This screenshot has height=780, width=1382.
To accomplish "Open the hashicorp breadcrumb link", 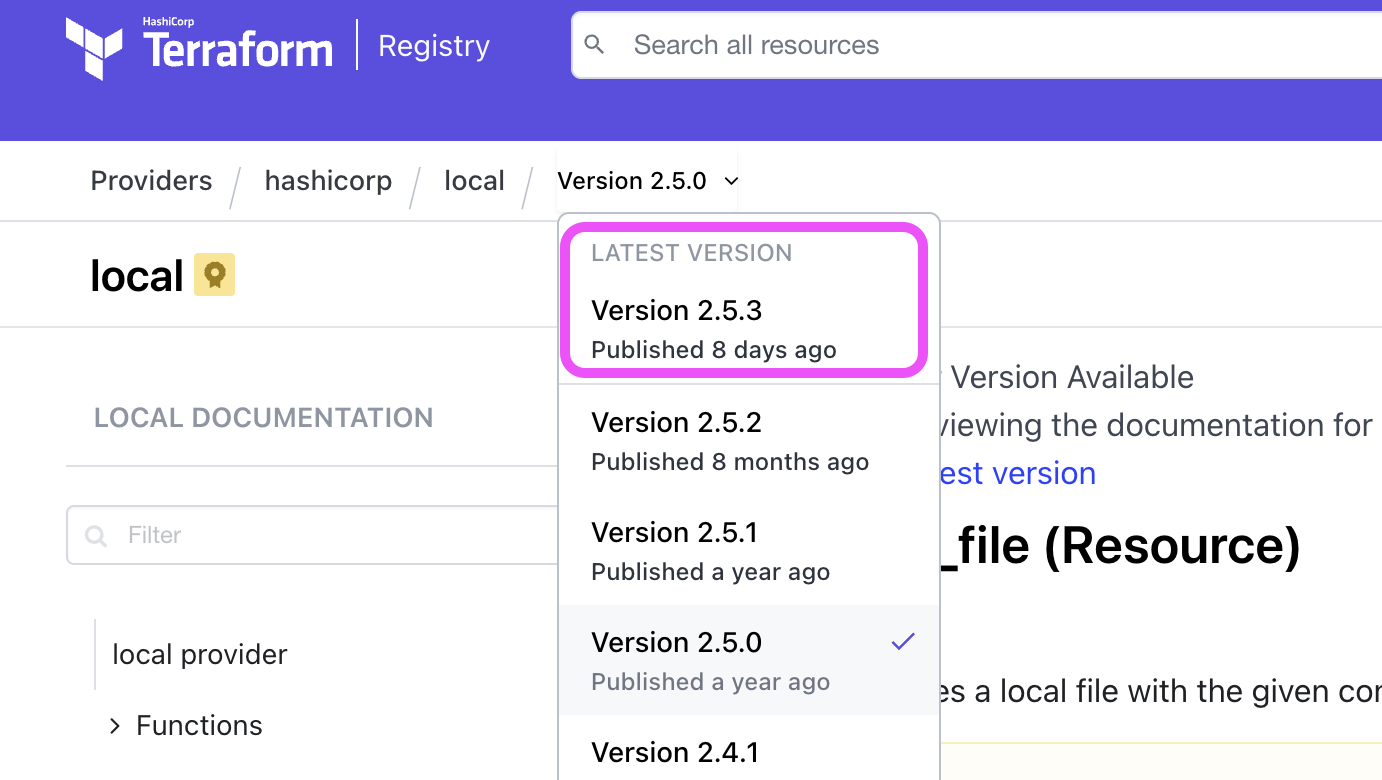I will point(328,181).
